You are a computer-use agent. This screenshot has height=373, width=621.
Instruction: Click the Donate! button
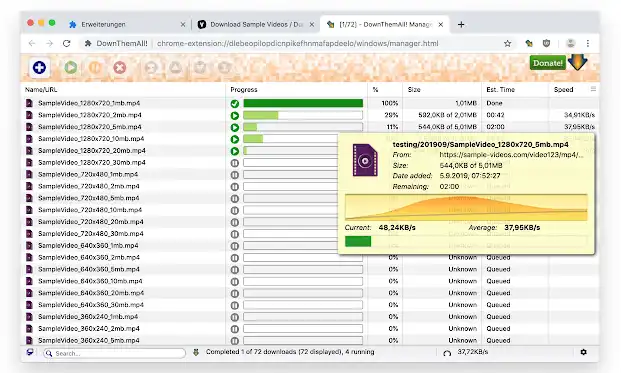click(x=548, y=63)
